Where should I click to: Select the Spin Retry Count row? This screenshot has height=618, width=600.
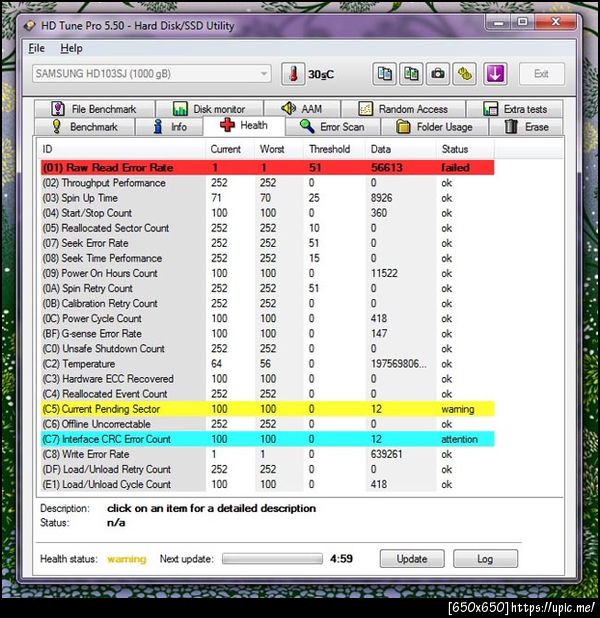[x=267, y=288]
